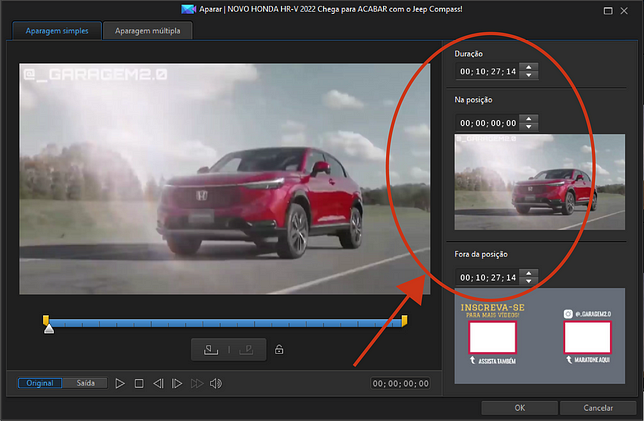Click the main video preview area
The height and width of the screenshot is (421, 644).
[x=225, y=179]
